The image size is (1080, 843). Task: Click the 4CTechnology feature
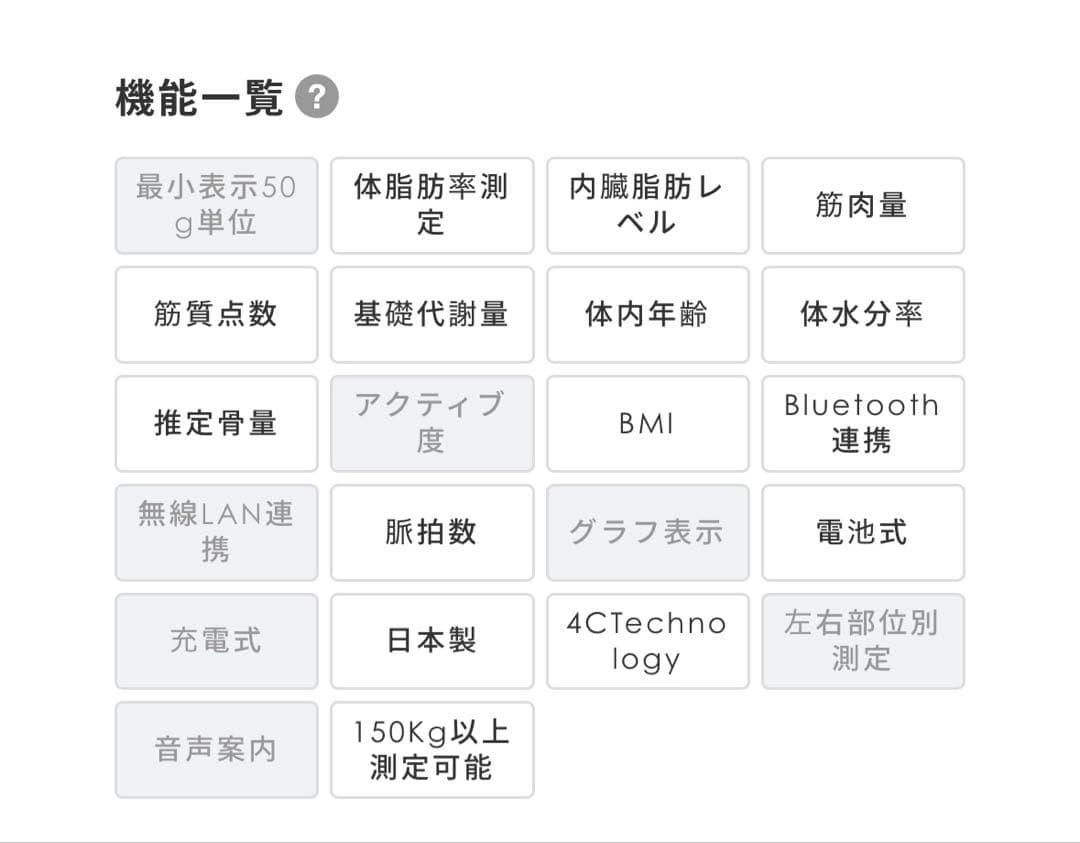tap(647, 641)
